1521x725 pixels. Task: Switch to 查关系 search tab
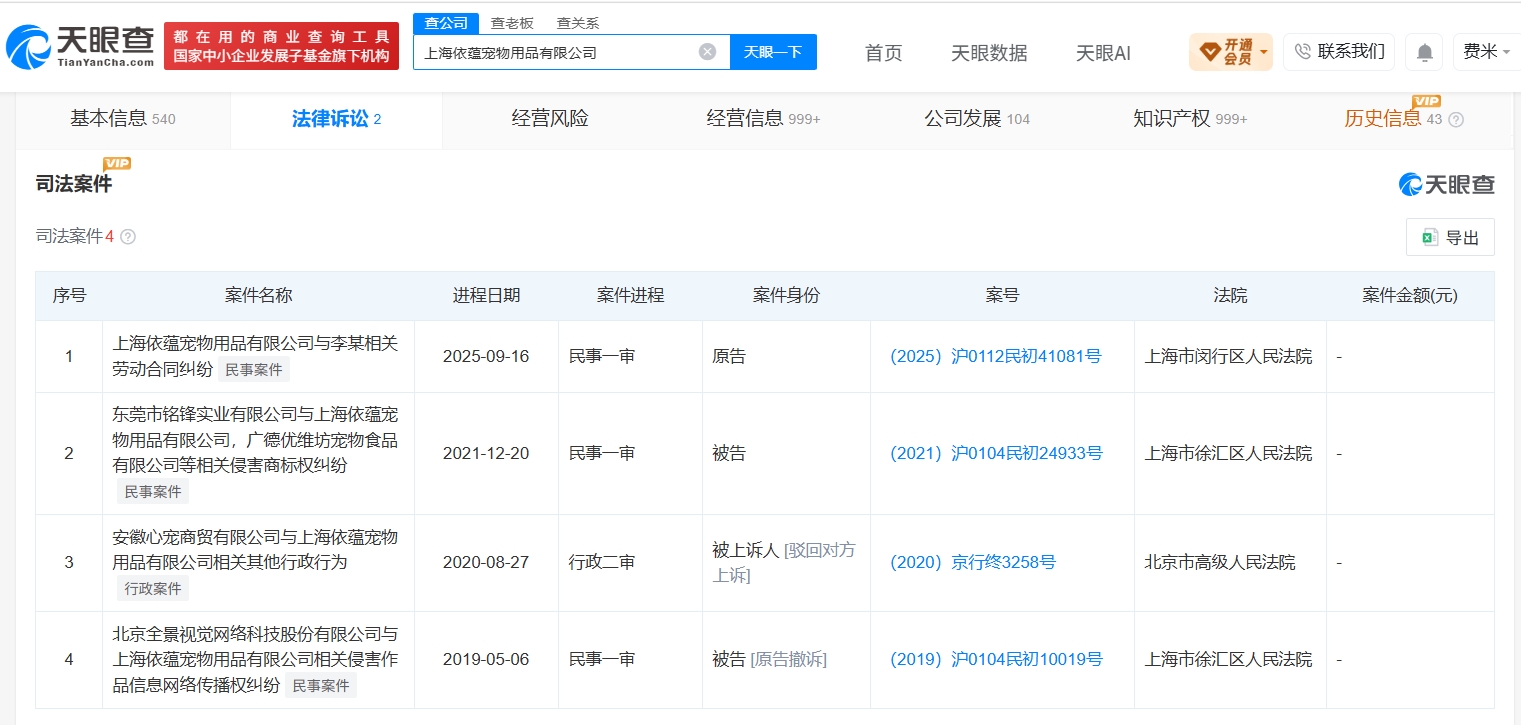coord(578,23)
